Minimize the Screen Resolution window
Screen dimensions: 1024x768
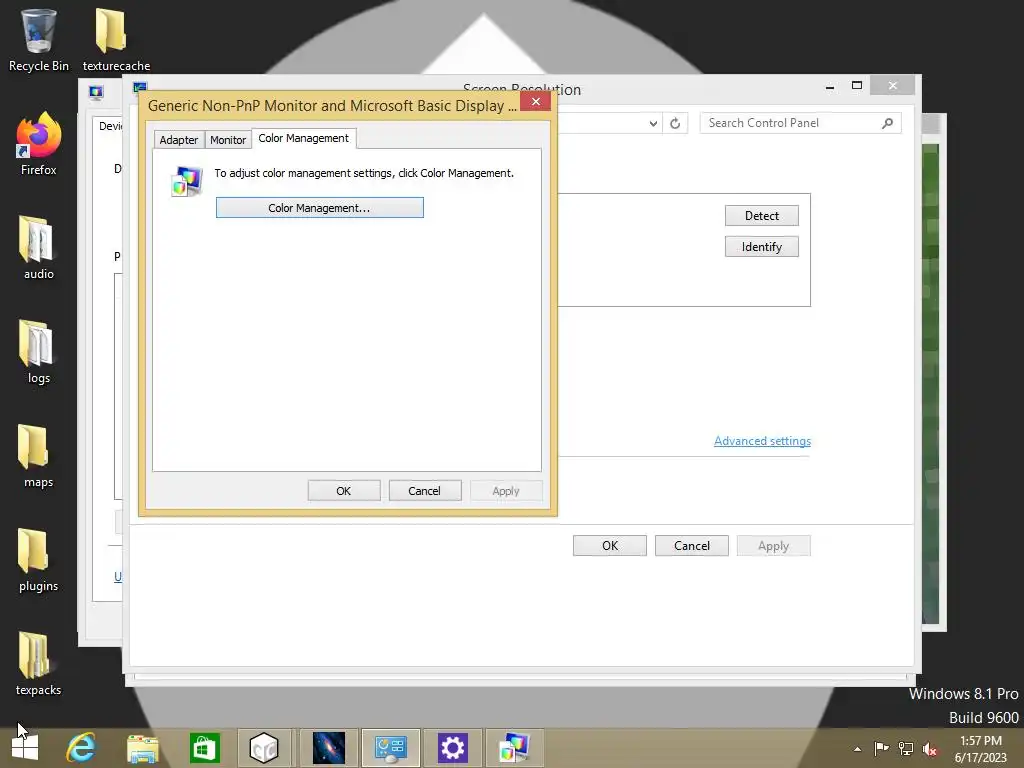pyautogui.click(x=829, y=86)
